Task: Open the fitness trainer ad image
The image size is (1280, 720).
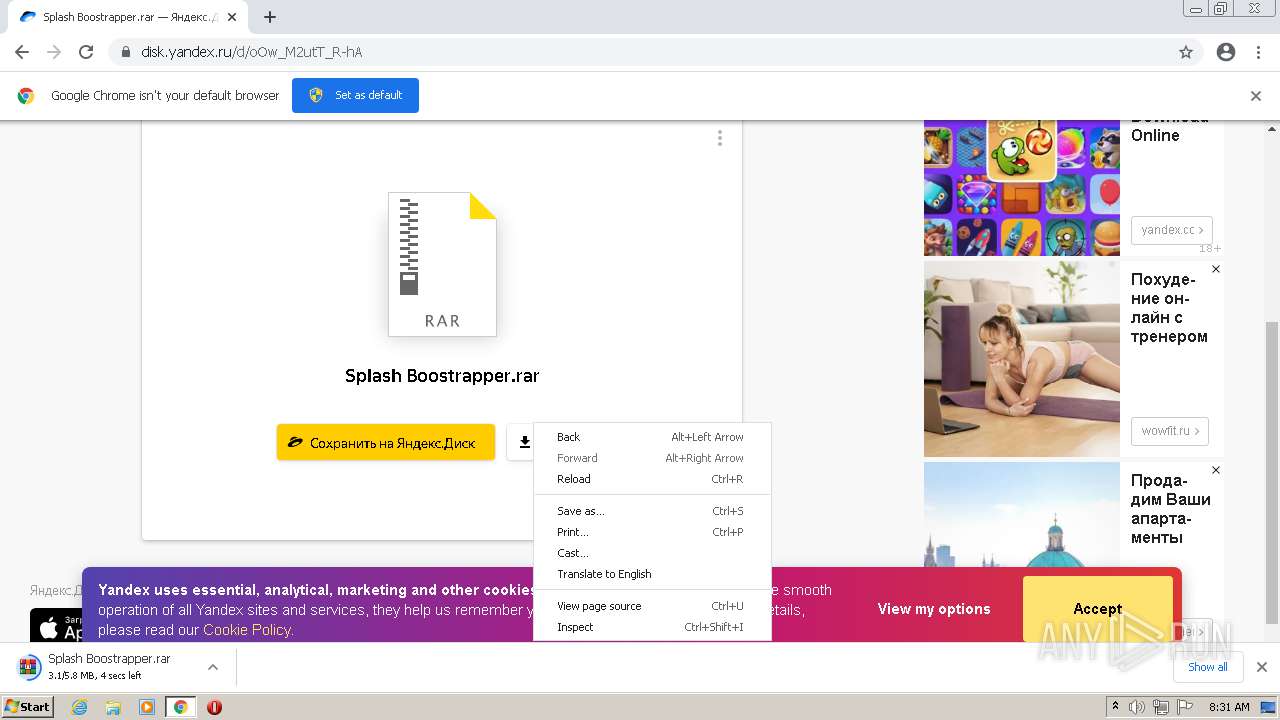Action: tap(1022, 359)
